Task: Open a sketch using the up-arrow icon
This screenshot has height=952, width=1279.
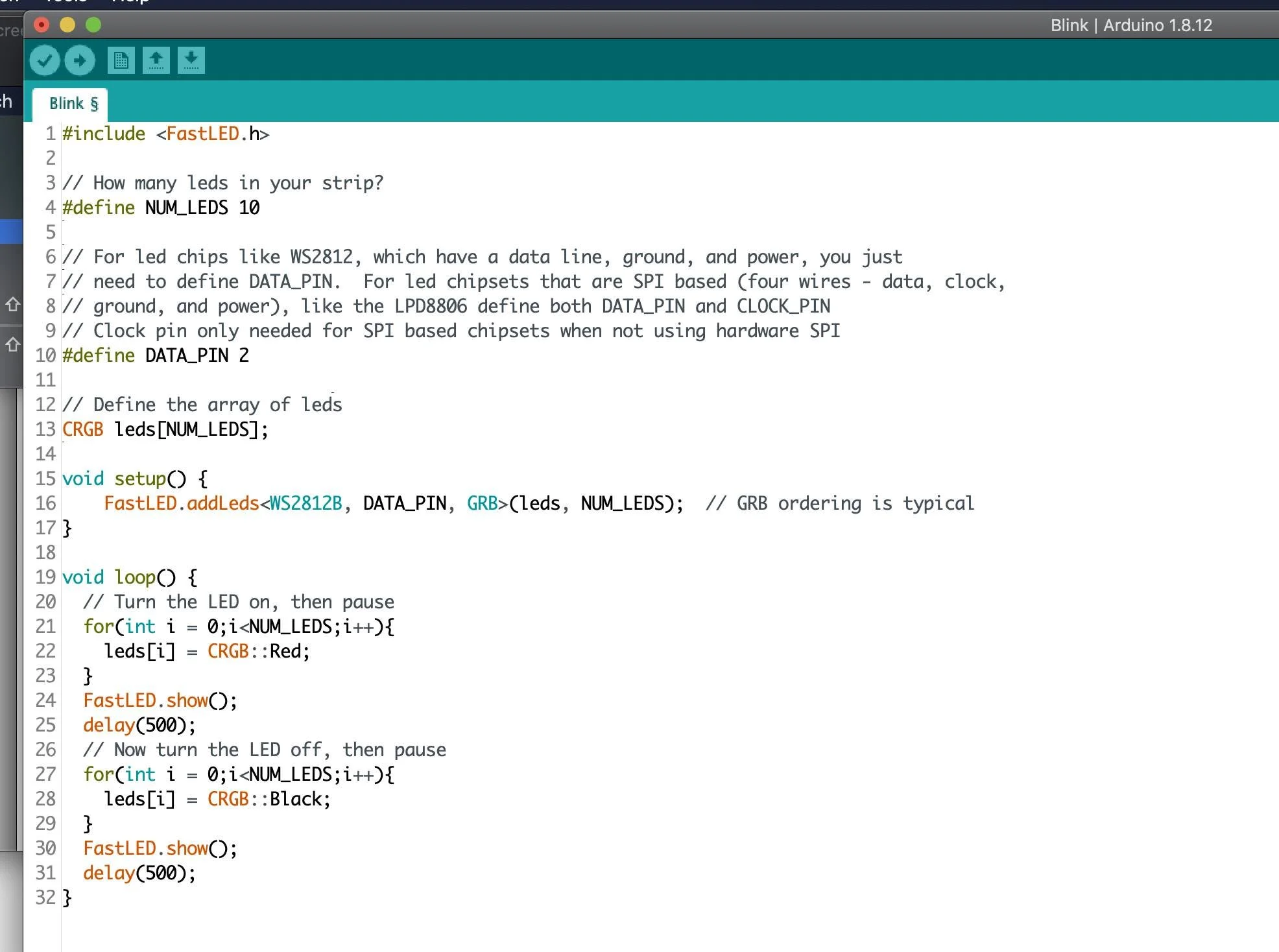Action: click(x=156, y=61)
